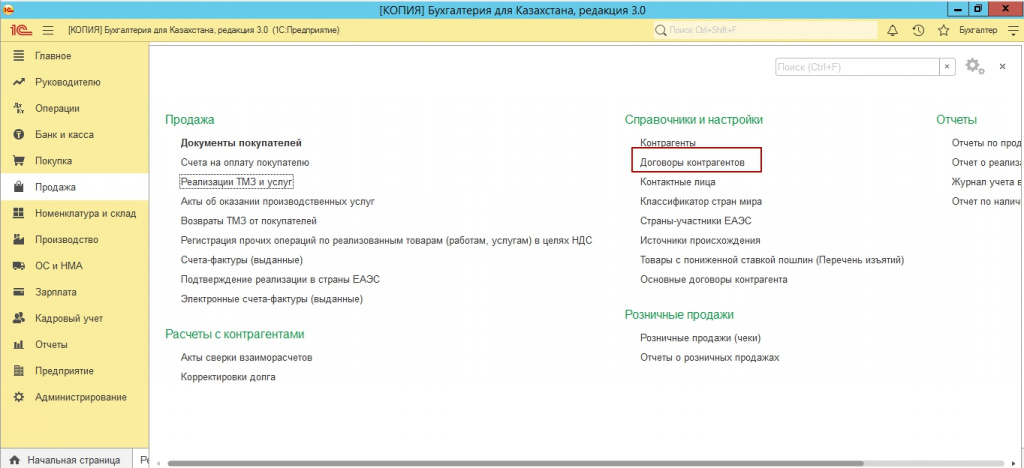Open Документы покупателей link

click(241, 142)
